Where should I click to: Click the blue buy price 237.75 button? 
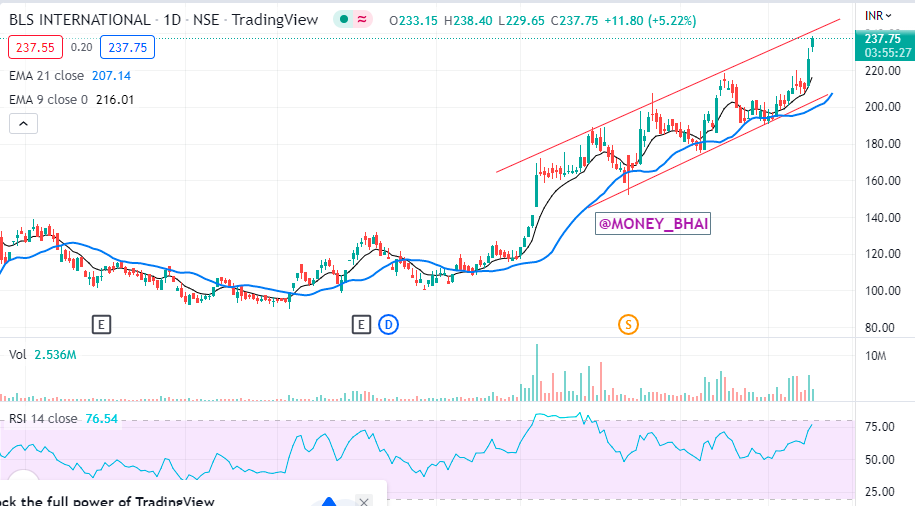pos(127,47)
